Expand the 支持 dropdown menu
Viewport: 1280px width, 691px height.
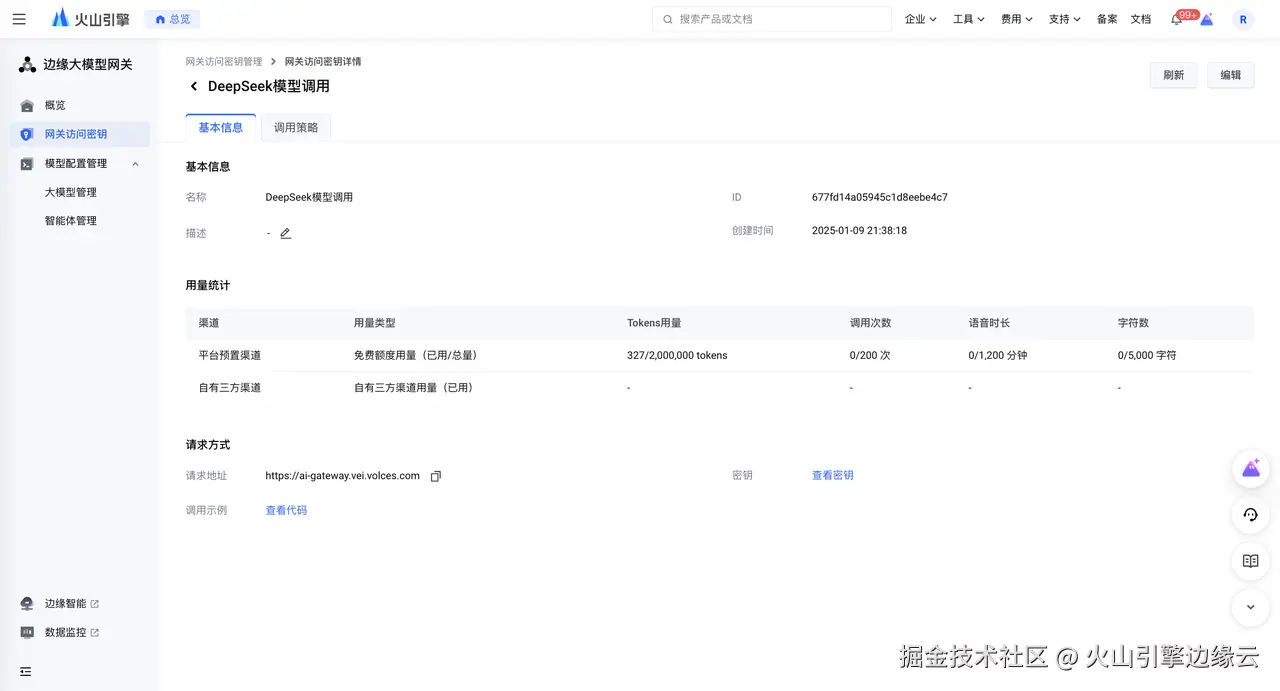coord(1064,19)
